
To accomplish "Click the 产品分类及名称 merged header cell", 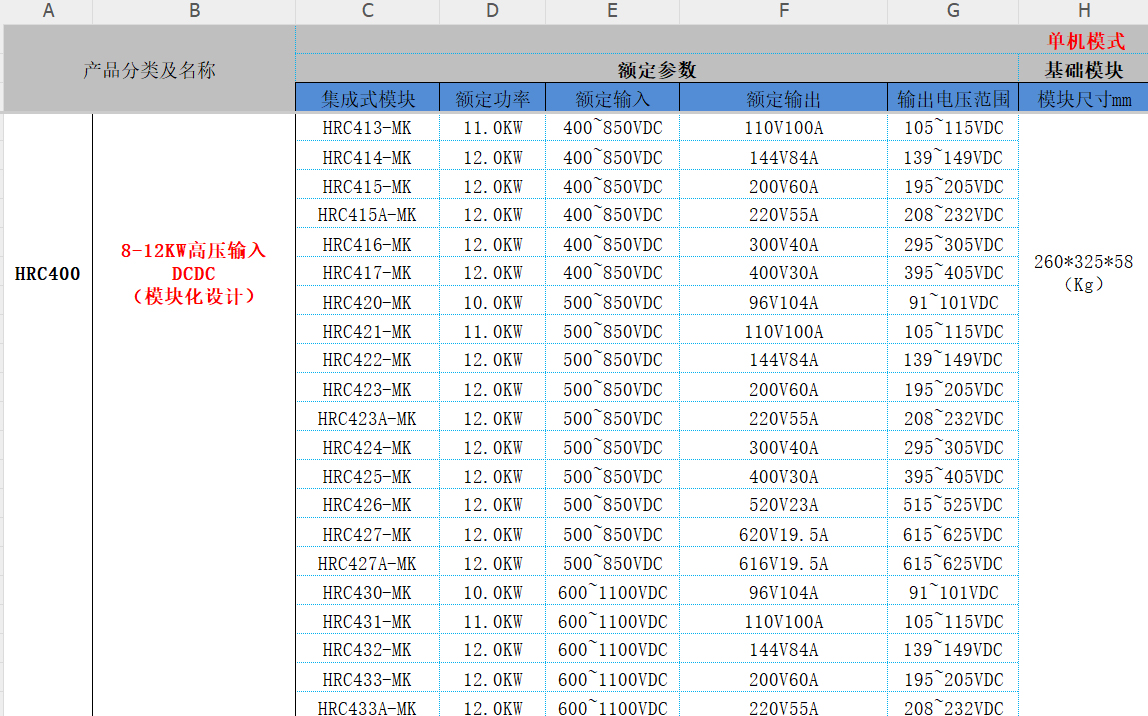I will coord(149,70).
